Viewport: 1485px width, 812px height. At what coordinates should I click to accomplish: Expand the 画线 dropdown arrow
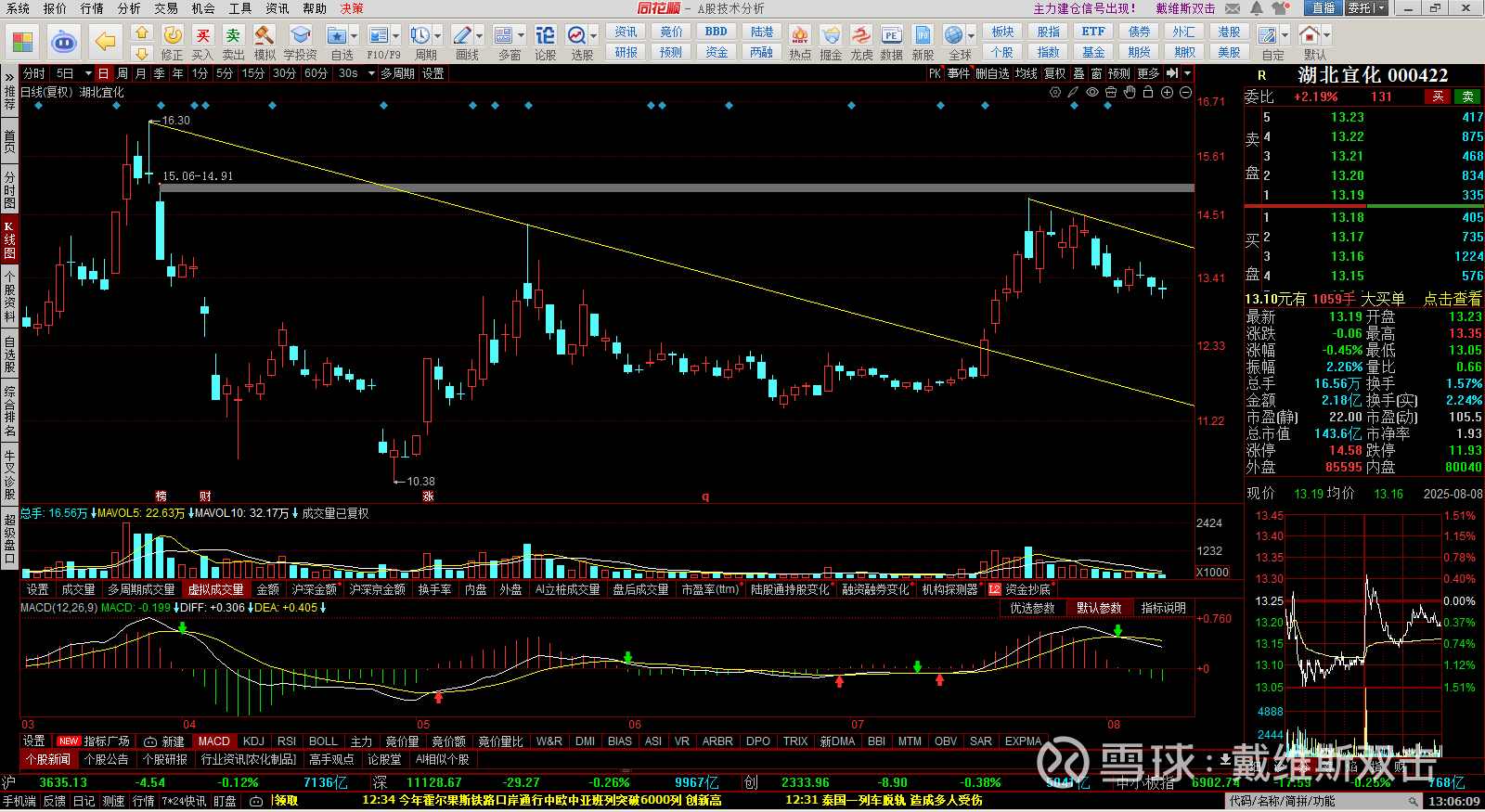(480, 35)
